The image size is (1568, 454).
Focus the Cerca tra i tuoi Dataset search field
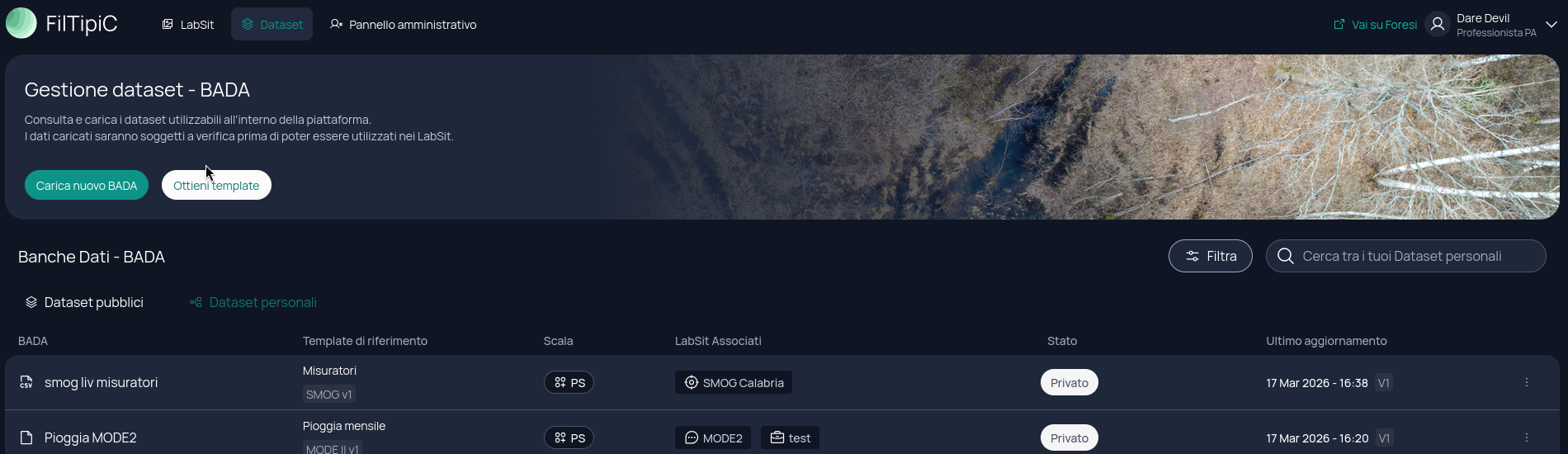[1406, 256]
